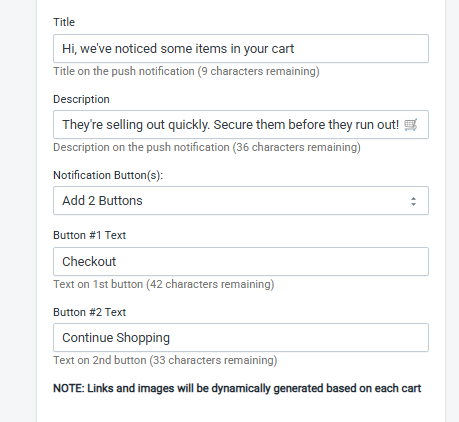The height and width of the screenshot is (422, 459).
Task: Focus the Title input field
Action: [241, 49]
